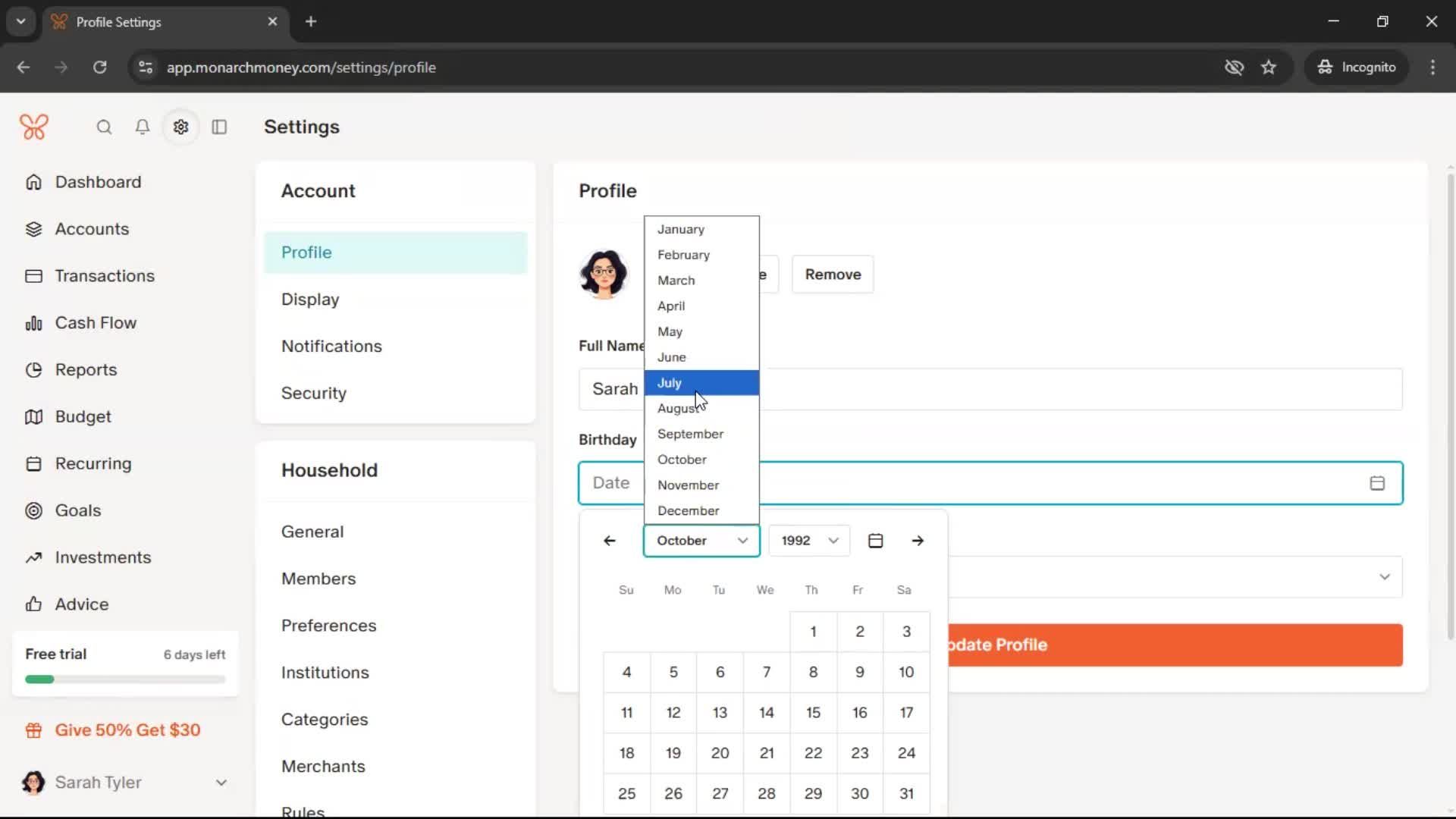Screen dimensions: 1456x819
Task: Open the Display settings tab
Action: (310, 300)
